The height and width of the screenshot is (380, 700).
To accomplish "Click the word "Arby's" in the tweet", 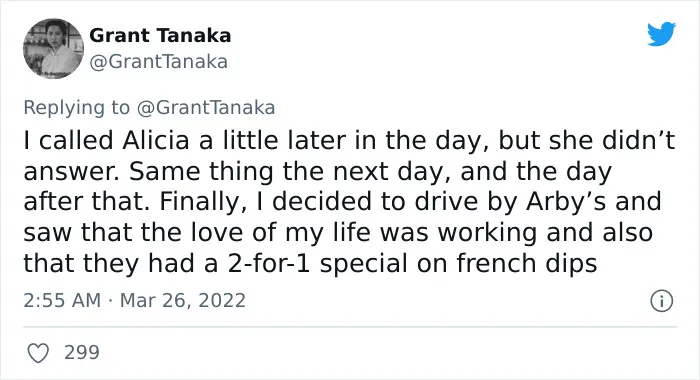I will pos(566,202).
